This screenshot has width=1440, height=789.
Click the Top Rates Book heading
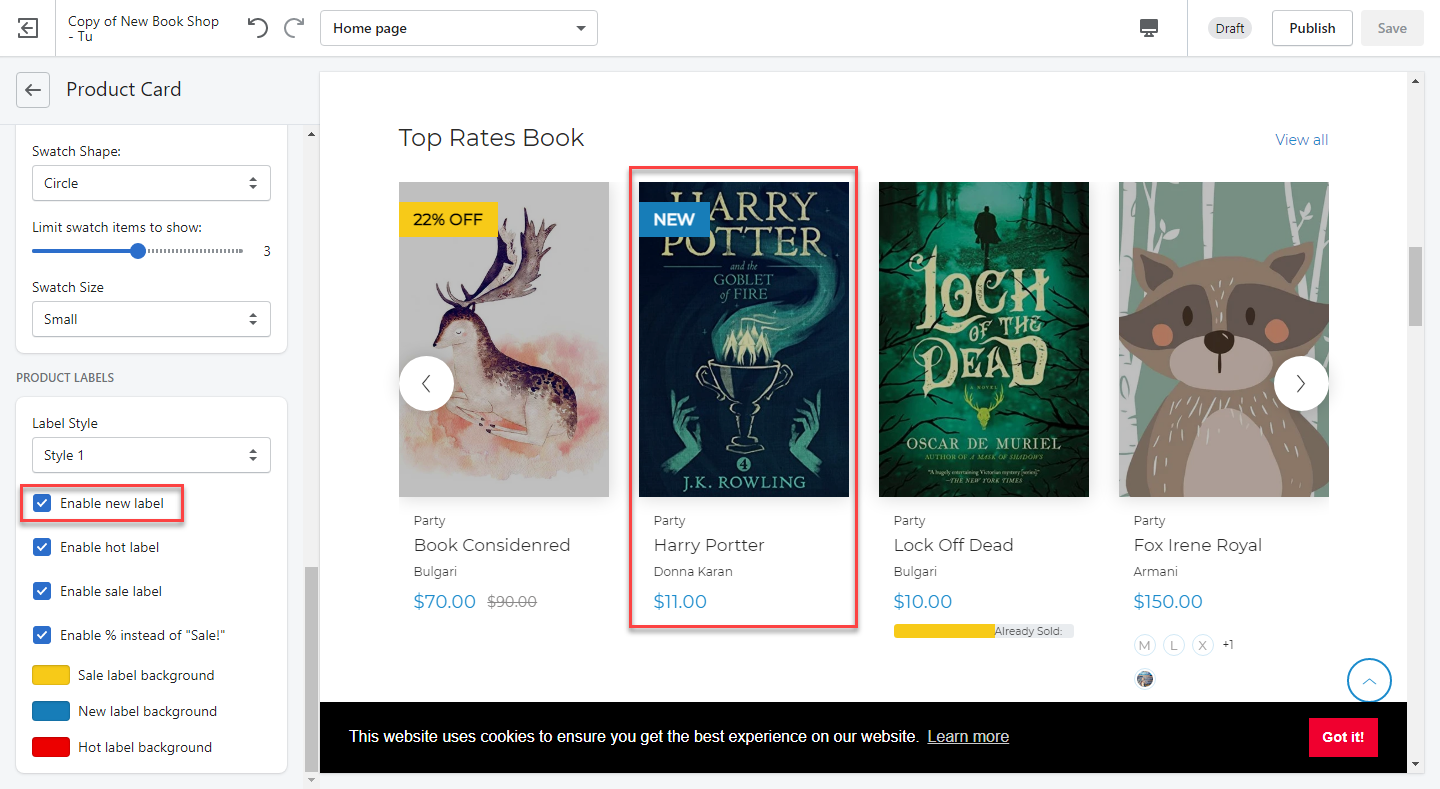[x=491, y=138]
